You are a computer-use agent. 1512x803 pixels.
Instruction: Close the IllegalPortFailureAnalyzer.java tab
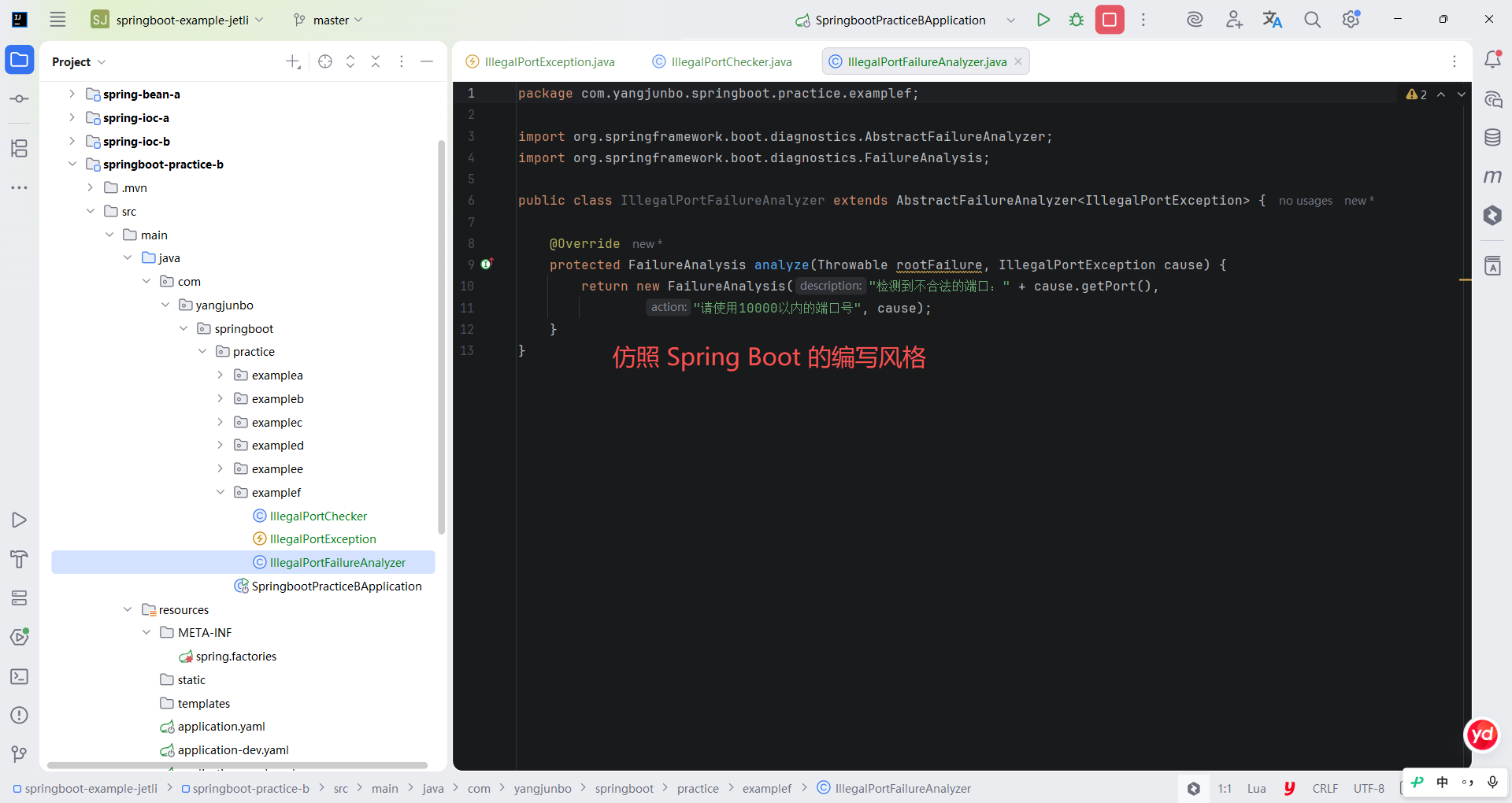click(1018, 61)
